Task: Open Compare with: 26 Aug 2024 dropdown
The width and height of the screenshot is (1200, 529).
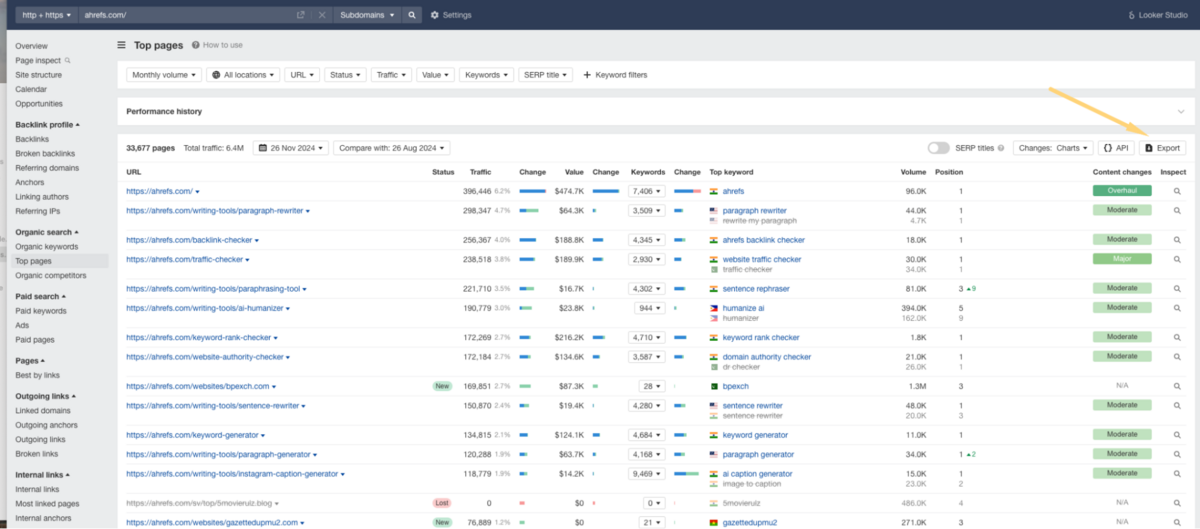Action: (392, 148)
